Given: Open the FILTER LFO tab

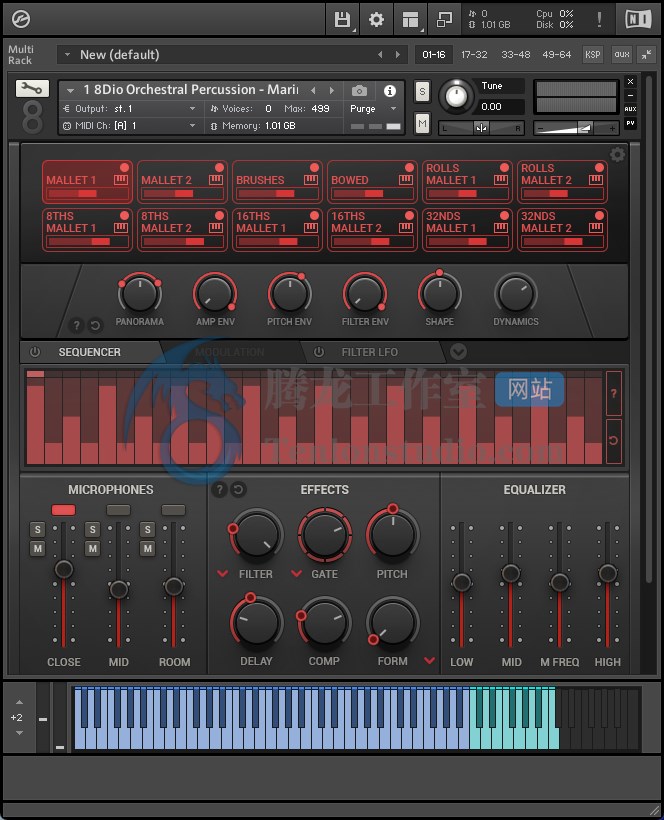Looking at the screenshot, I should point(369,352).
